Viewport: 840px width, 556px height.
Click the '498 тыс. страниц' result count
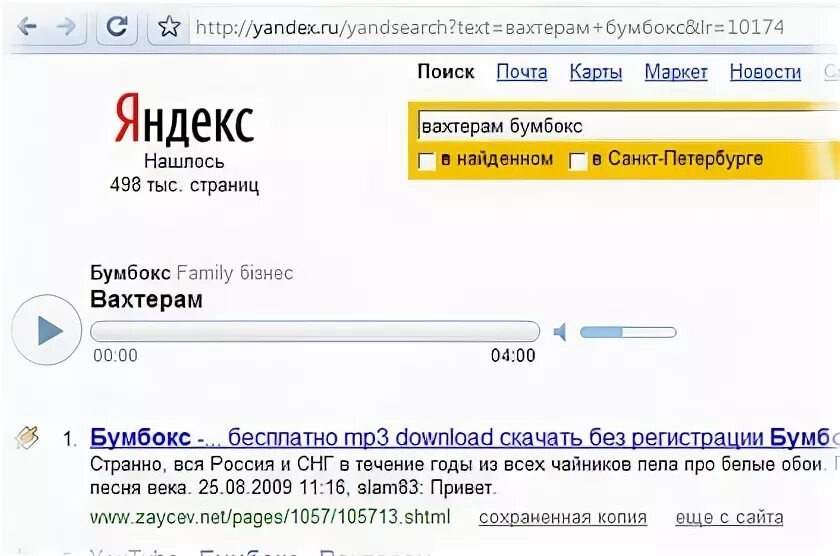(x=184, y=185)
